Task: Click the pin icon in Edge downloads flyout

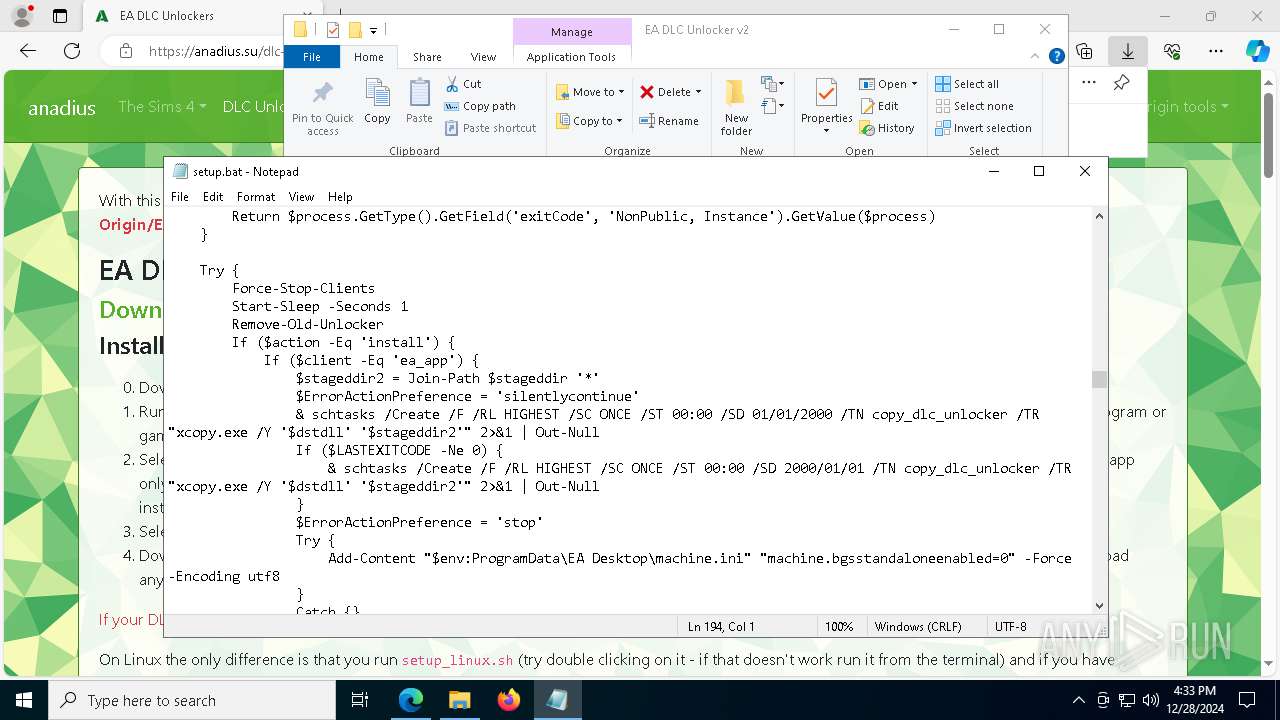Action: pyautogui.click(x=1121, y=83)
